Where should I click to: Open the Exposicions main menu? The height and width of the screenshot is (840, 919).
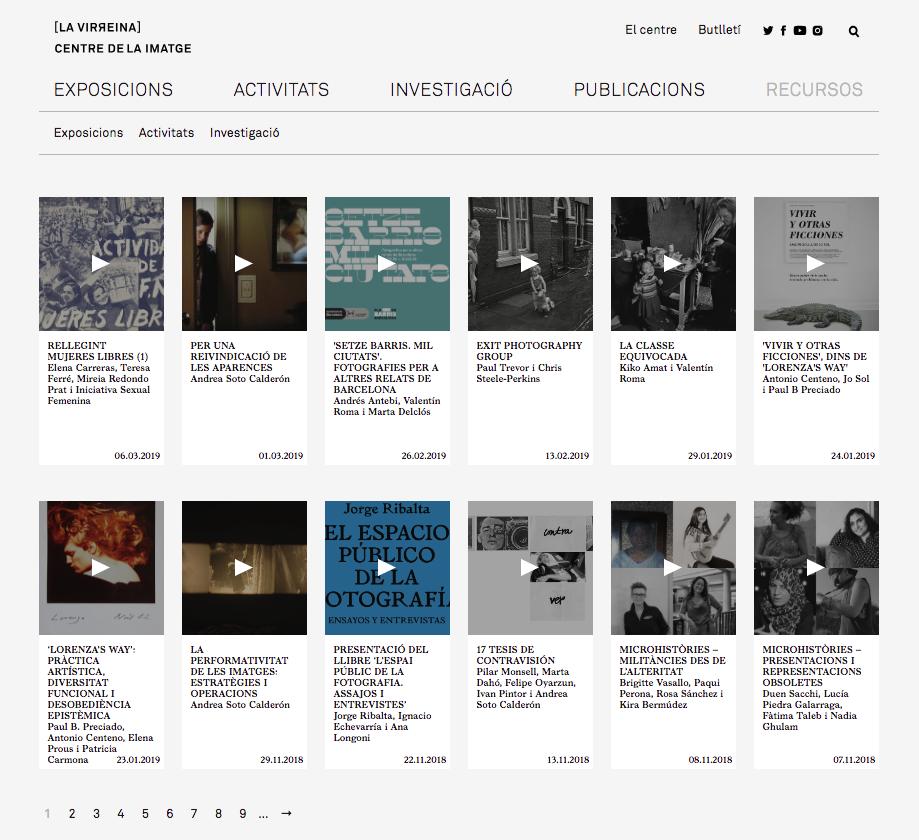(x=113, y=90)
